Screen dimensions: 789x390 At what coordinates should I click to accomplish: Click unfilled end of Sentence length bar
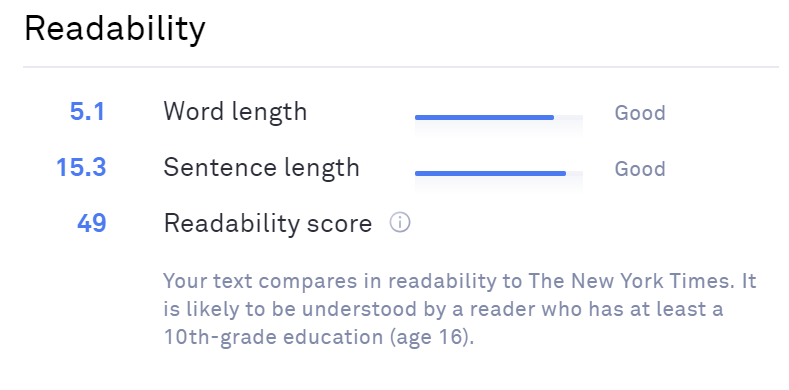click(x=575, y=173)
